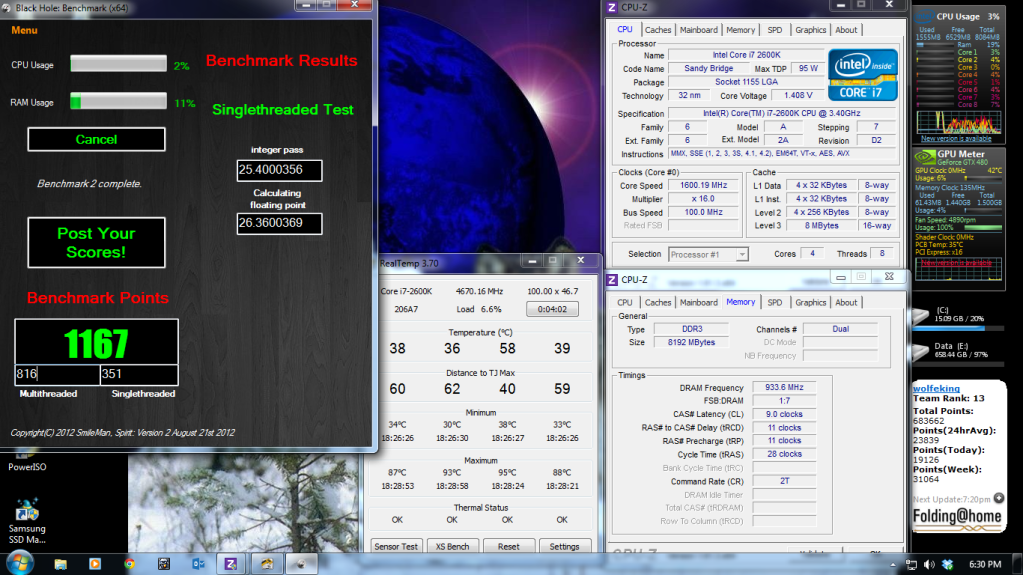Open the Data (E:) drive gadget icon
Viewport: 1023px width, 575px height.
(921, 352)
